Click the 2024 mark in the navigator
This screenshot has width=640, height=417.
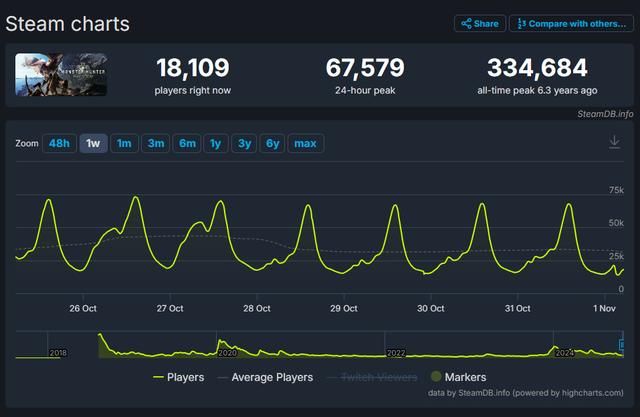(564, 353)
